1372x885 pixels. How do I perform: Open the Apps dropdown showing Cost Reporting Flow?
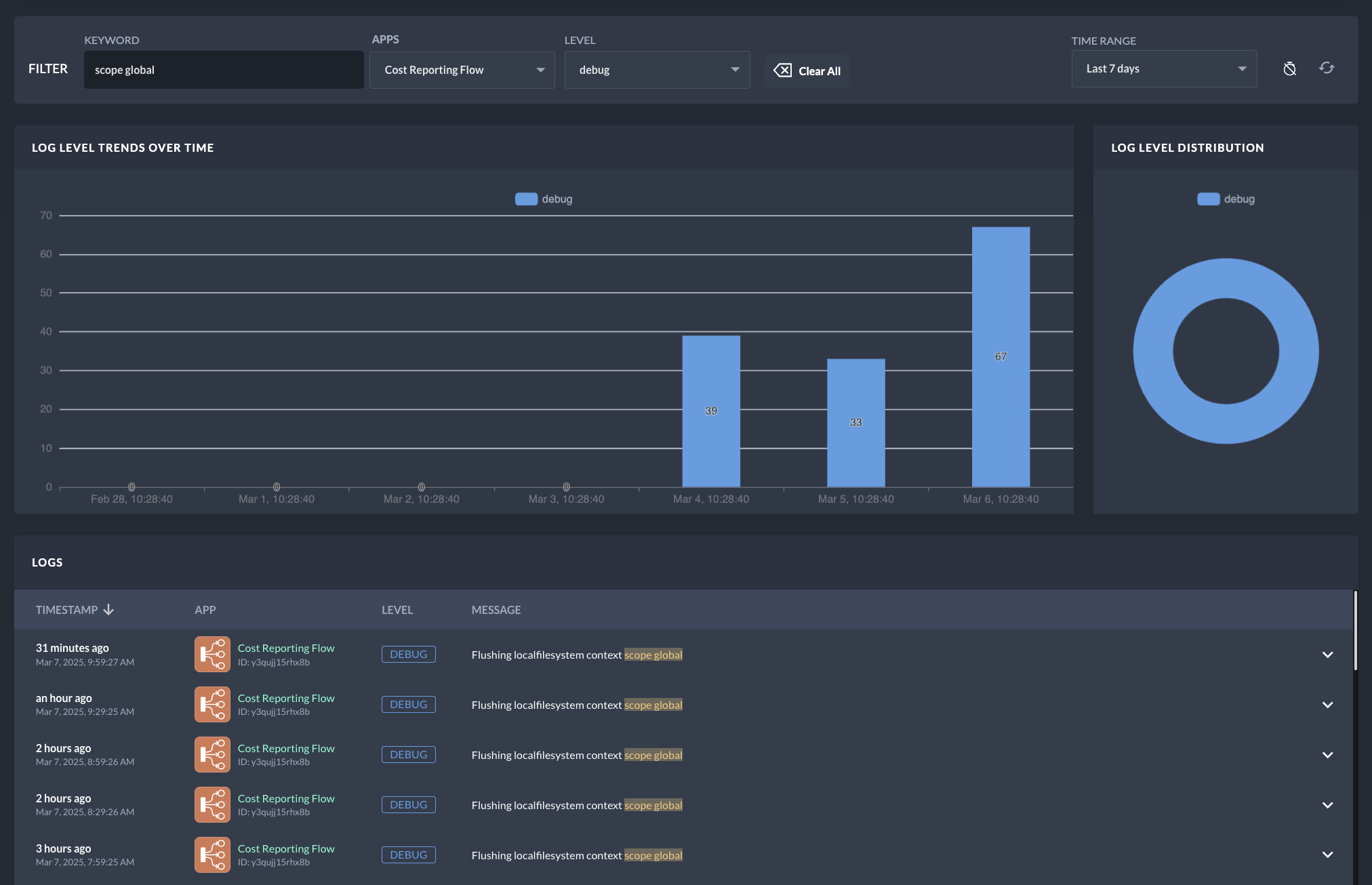pyautogui.click(x=462, y=70)
